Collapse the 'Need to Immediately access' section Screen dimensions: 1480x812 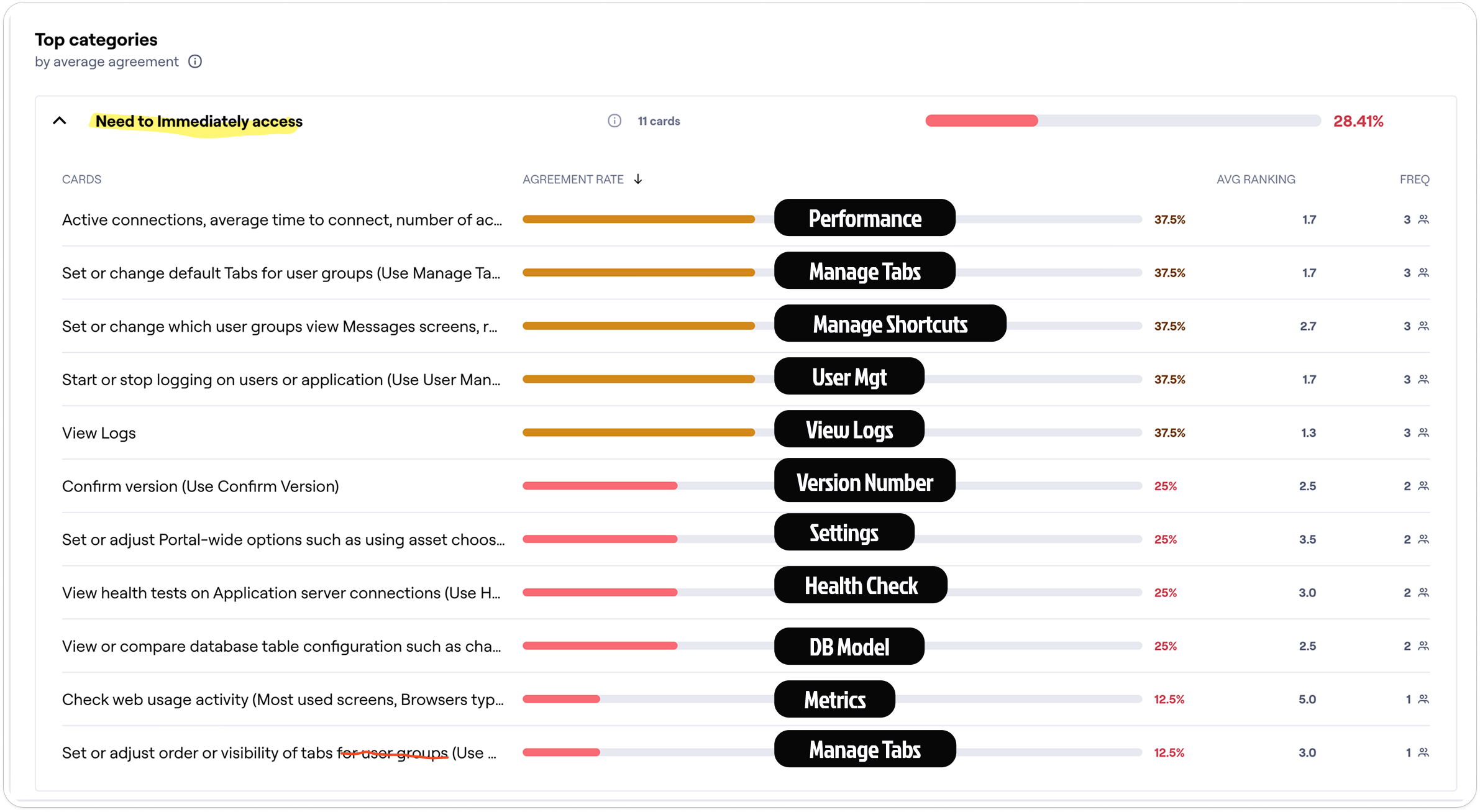pos(60,121)
